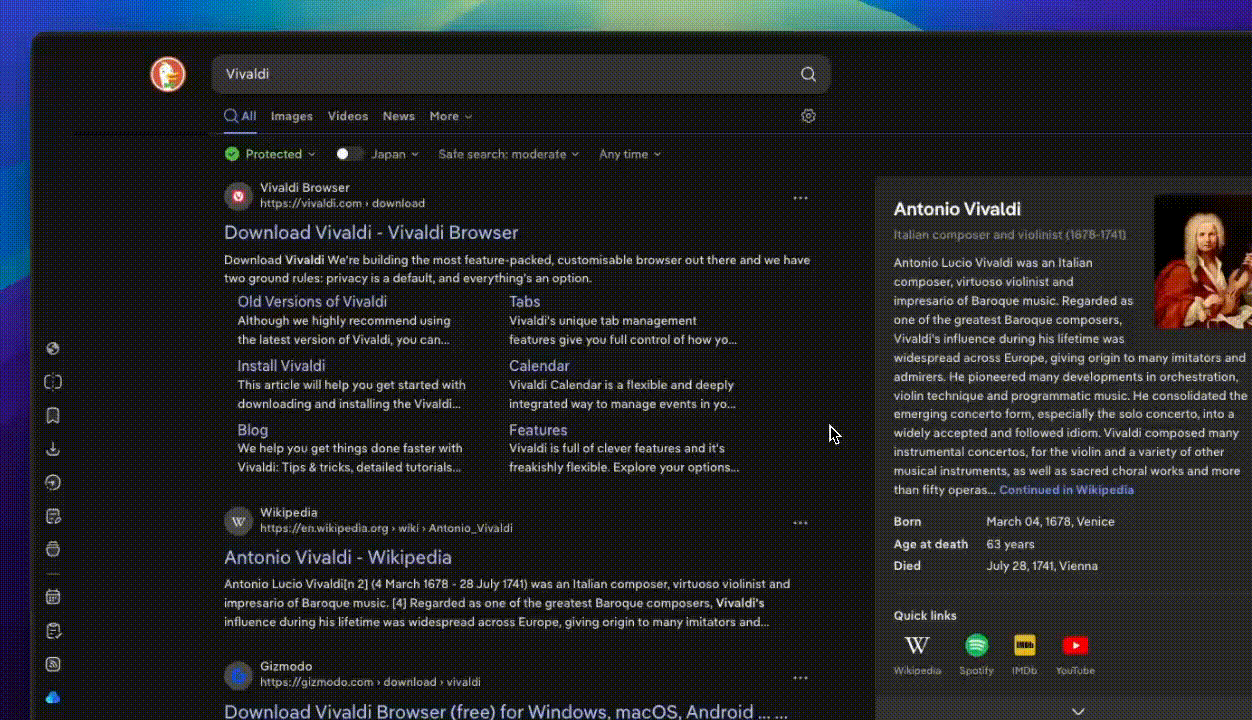Click the bracket-shaped panel icon in sidebar
This screenshot has width=1252, height=720.
coord(53,382)
